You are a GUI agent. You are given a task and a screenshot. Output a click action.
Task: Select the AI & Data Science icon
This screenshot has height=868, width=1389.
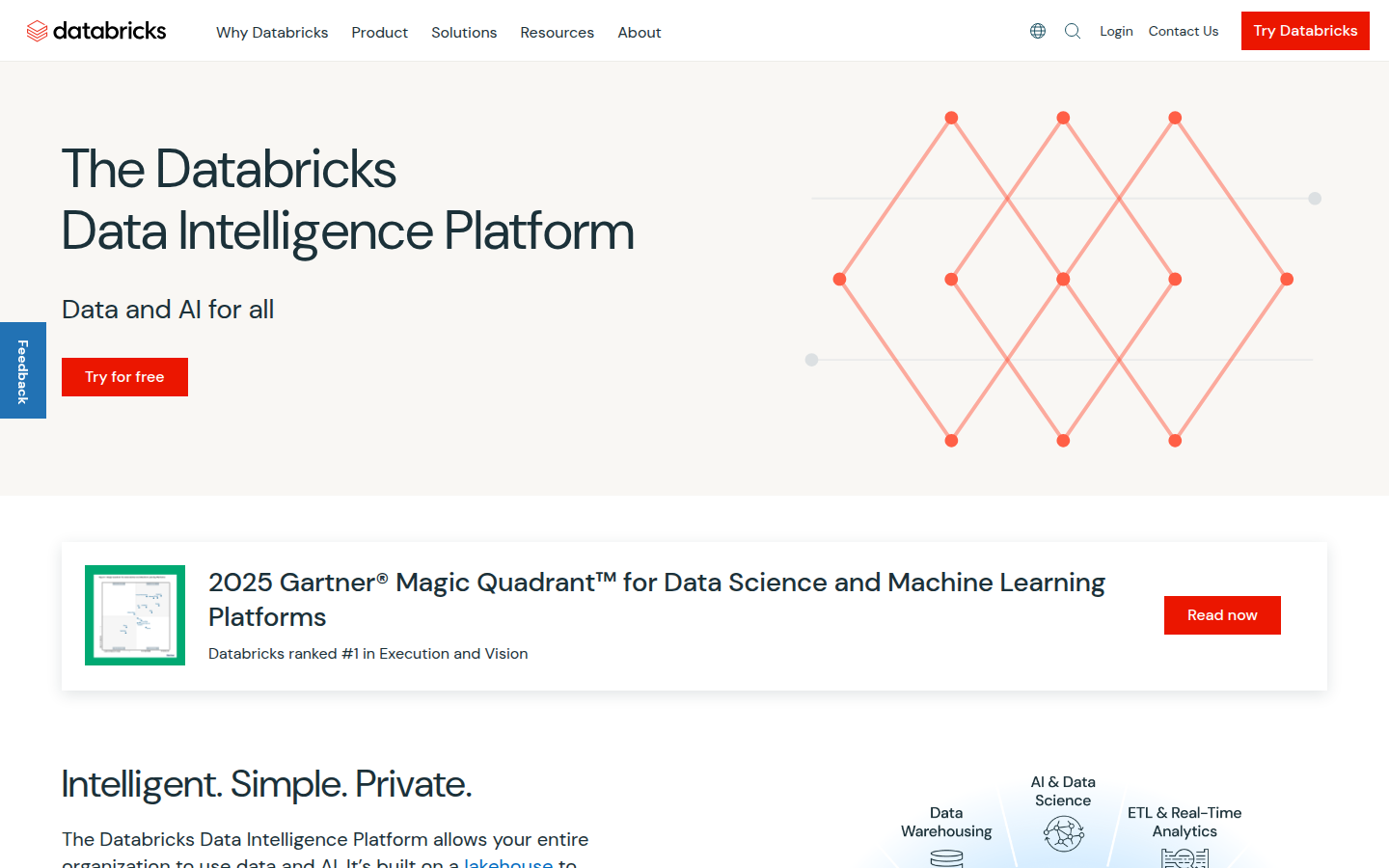coord(1063,833)
